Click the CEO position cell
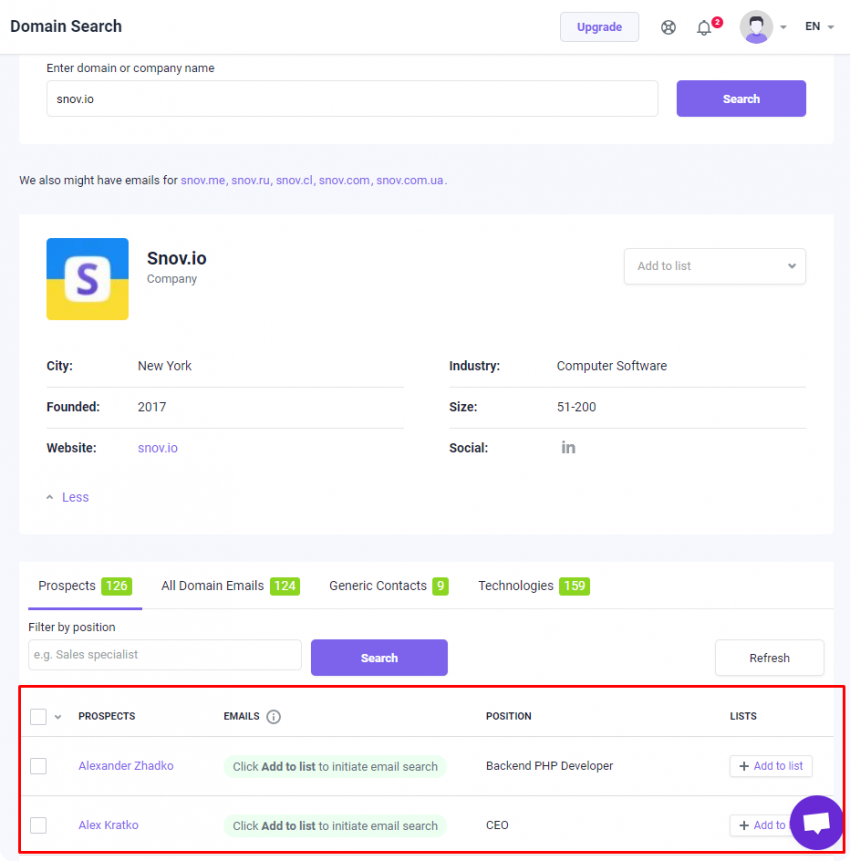 (x=497, y=825)
